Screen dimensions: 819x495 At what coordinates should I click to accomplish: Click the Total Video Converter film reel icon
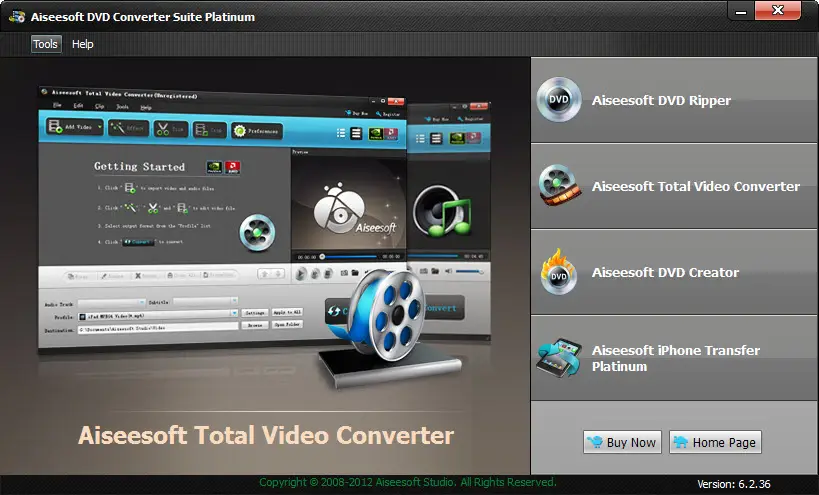(x=559, y=185)
